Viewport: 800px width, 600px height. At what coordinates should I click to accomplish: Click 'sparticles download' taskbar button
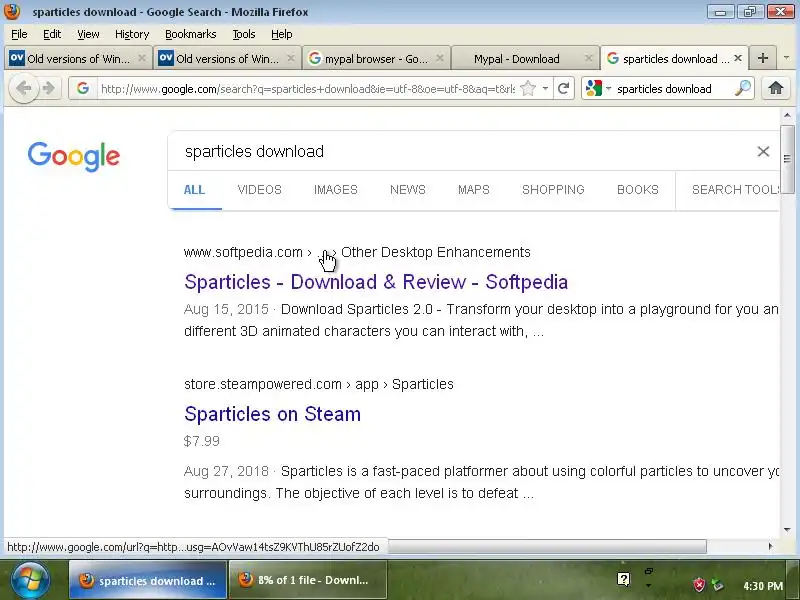148,580
